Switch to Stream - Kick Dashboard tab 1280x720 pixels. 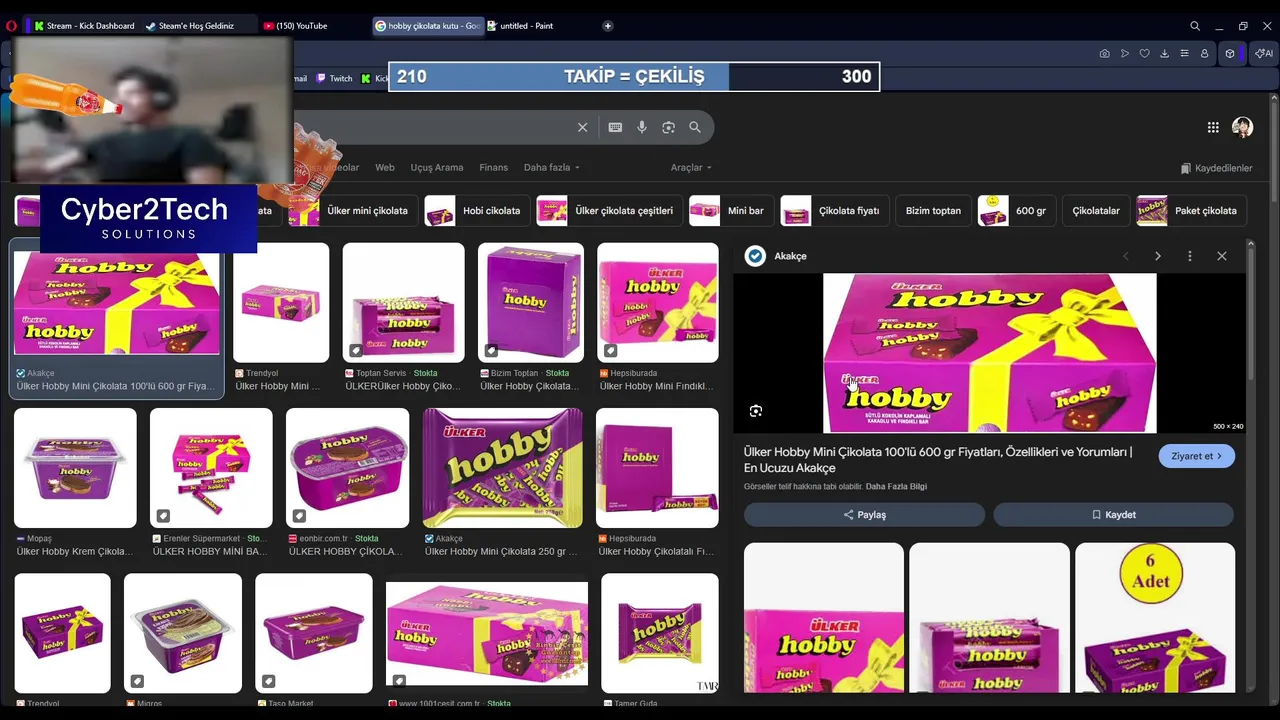coord(84,26)
